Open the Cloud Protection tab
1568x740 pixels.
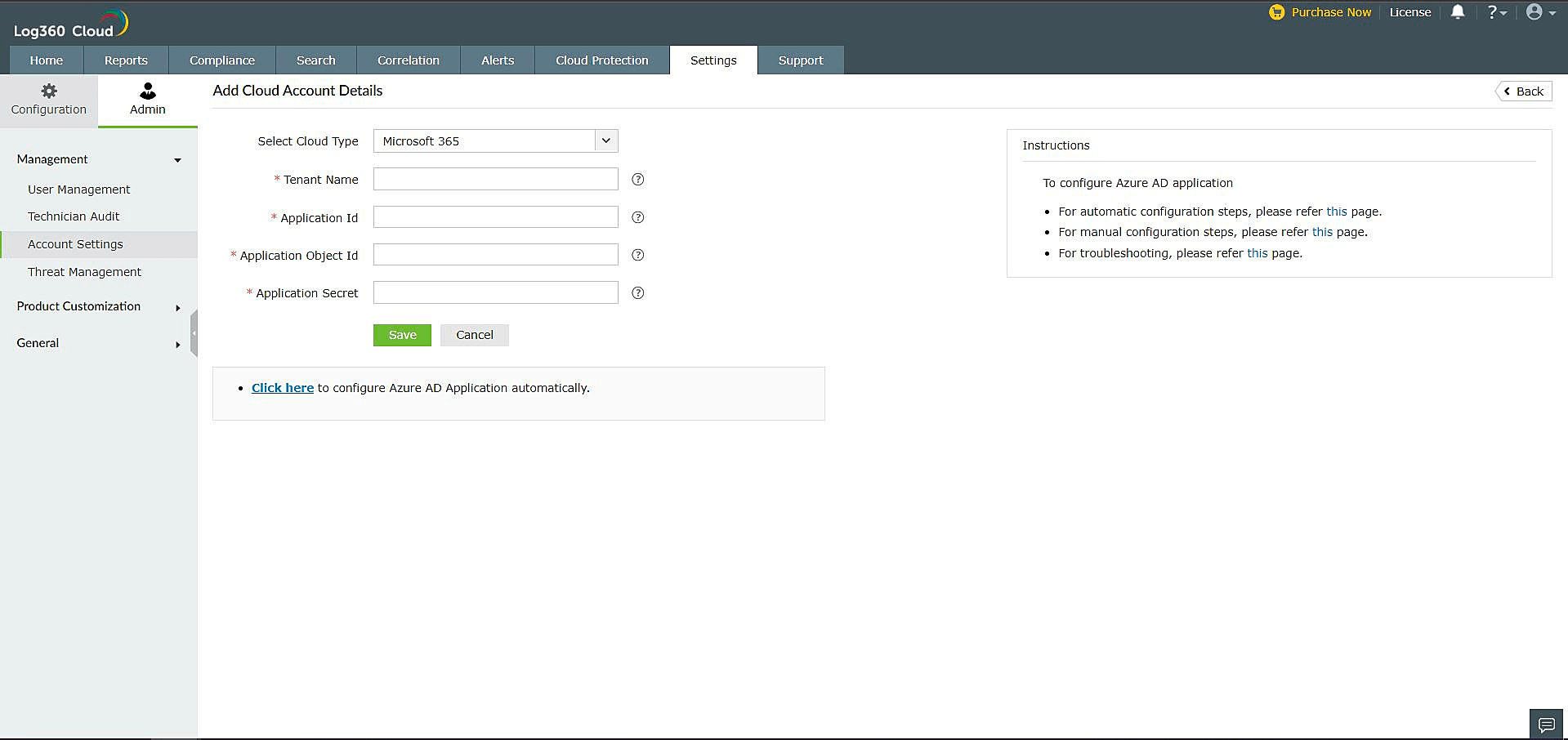602,60
